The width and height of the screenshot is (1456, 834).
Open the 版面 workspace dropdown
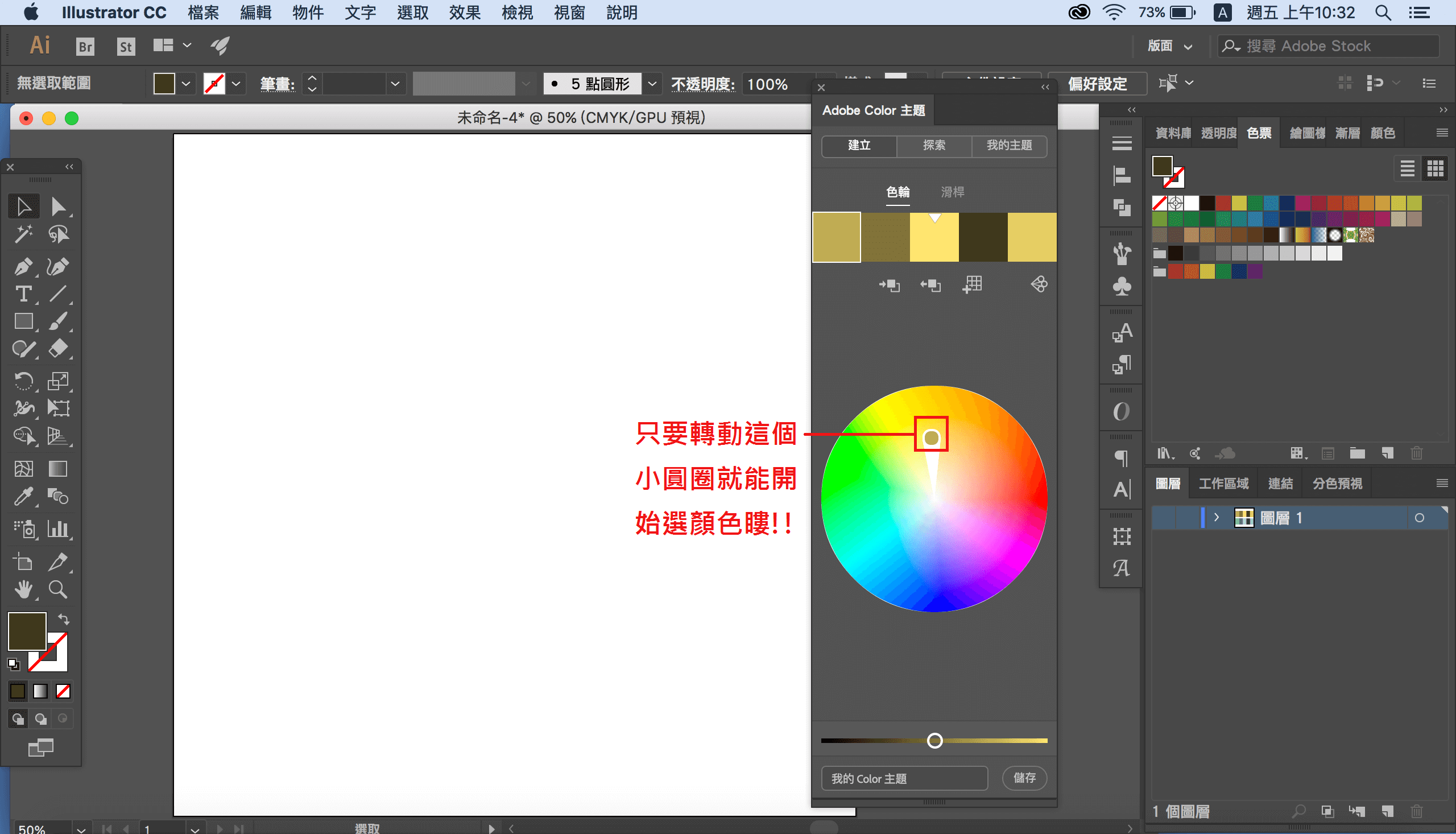[x=1170, y=46]
